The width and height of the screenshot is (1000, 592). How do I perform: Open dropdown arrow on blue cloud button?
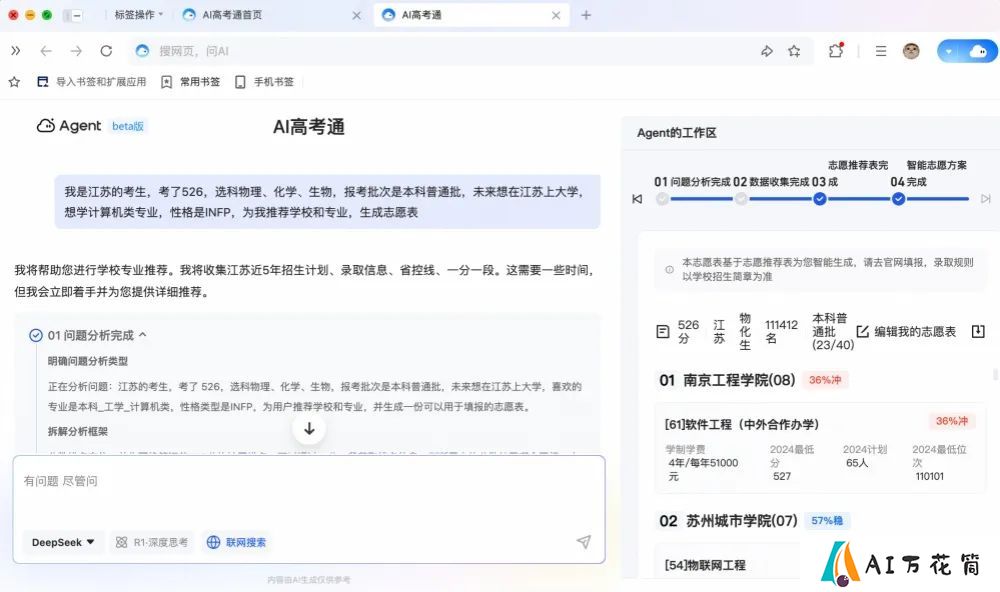[949, 51]
